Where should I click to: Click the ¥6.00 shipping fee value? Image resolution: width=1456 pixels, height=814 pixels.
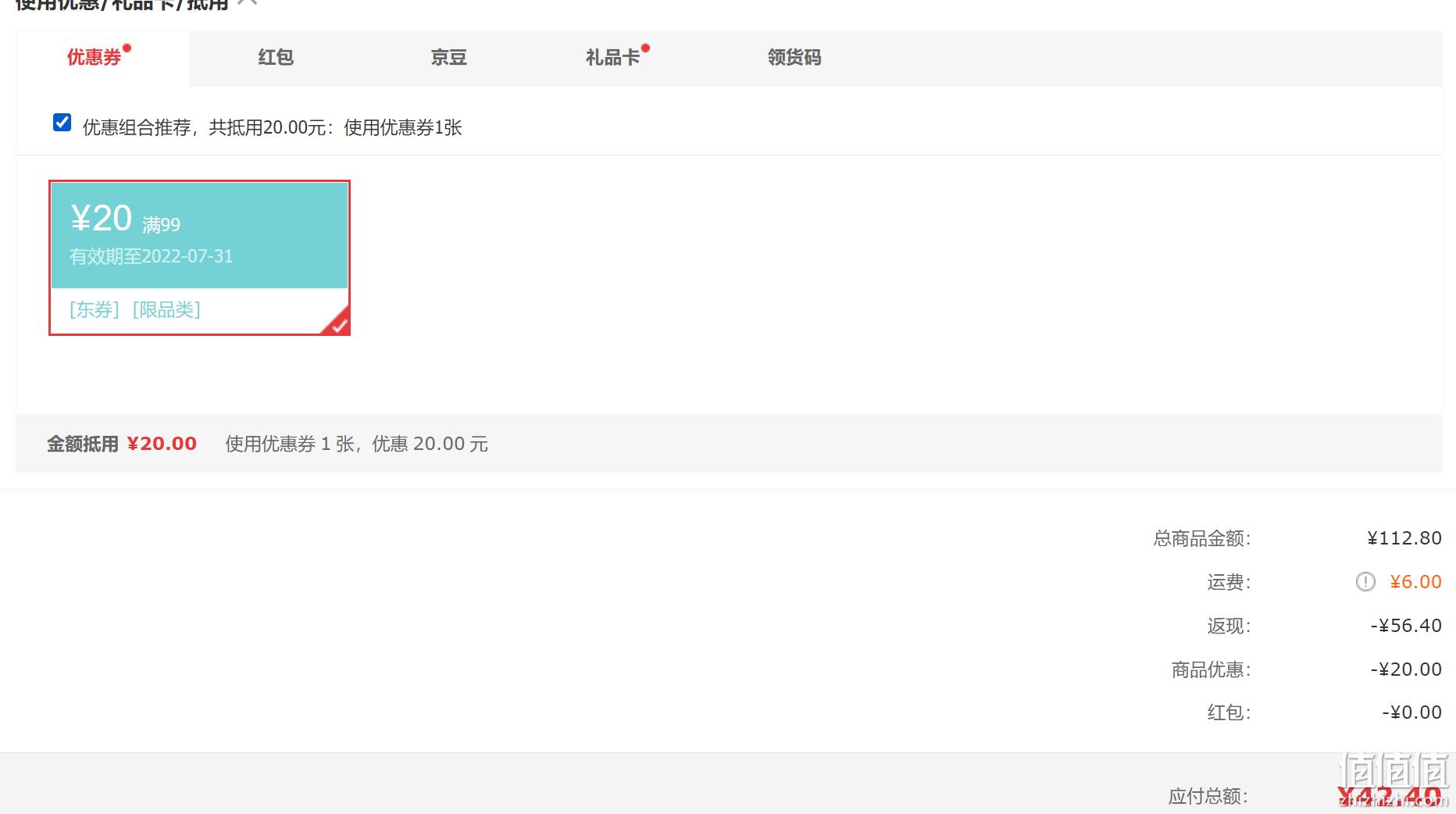(1415, 582)
